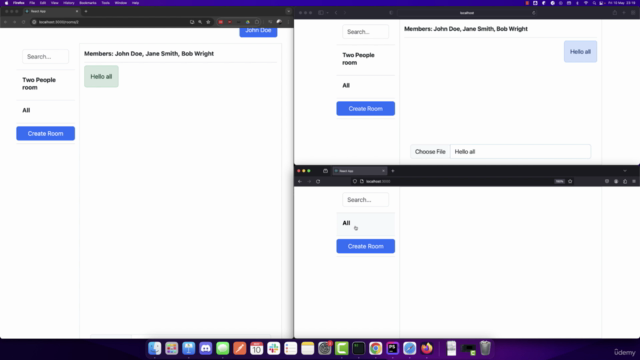Click the zoom magnifier icon in Chrome address bar

point(200,22)
